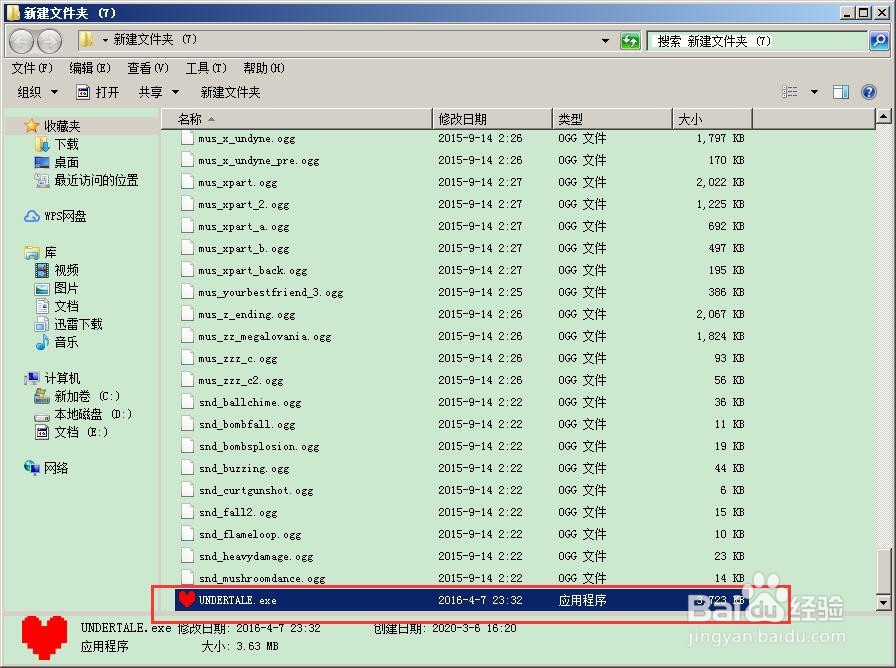
Task: Sort by 类型 column header
Action: 613,119
